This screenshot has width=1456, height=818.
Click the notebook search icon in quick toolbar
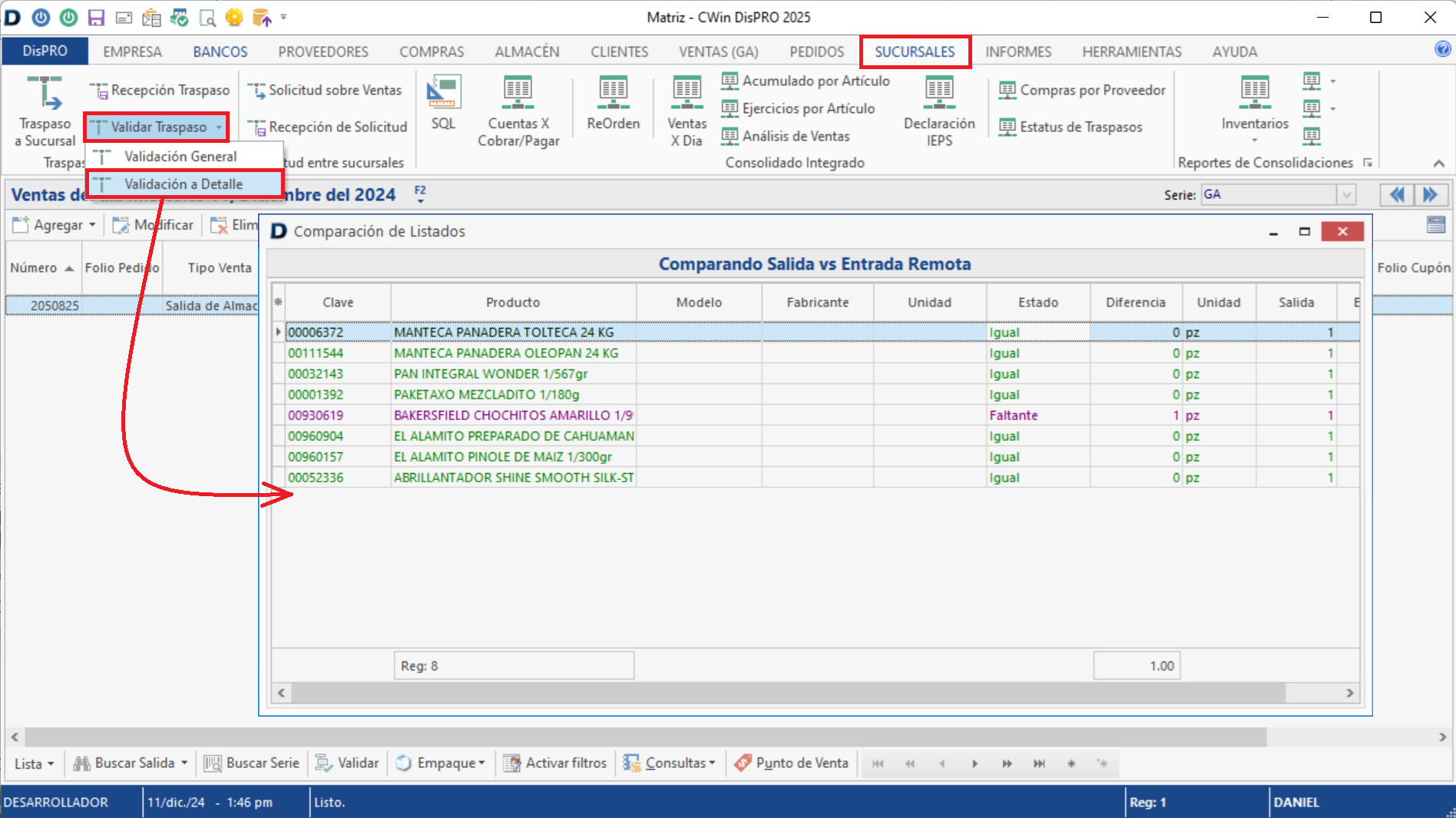pyautogui.click(x=207, y=17)
